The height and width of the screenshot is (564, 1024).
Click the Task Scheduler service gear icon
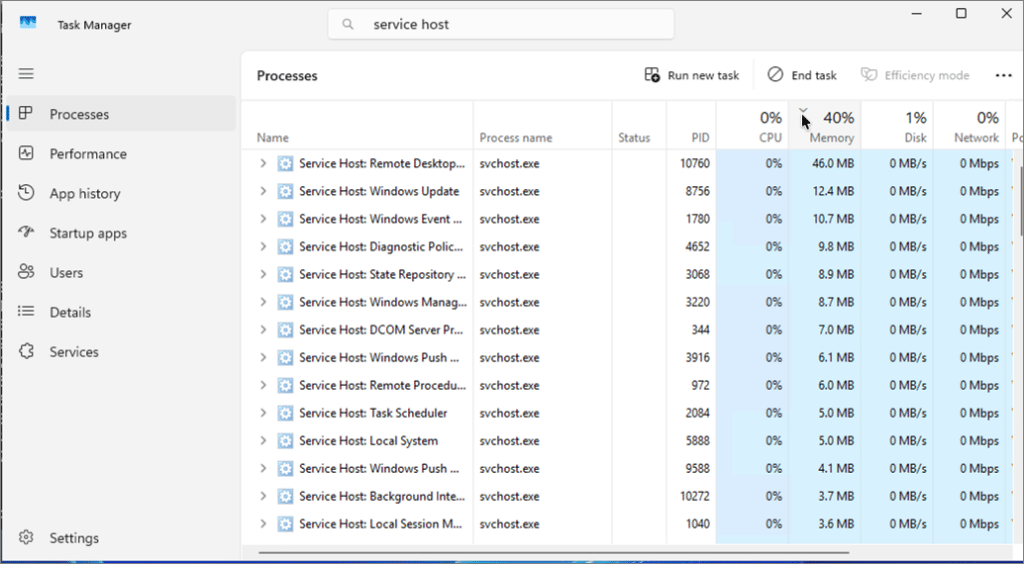tap(285, 413)
